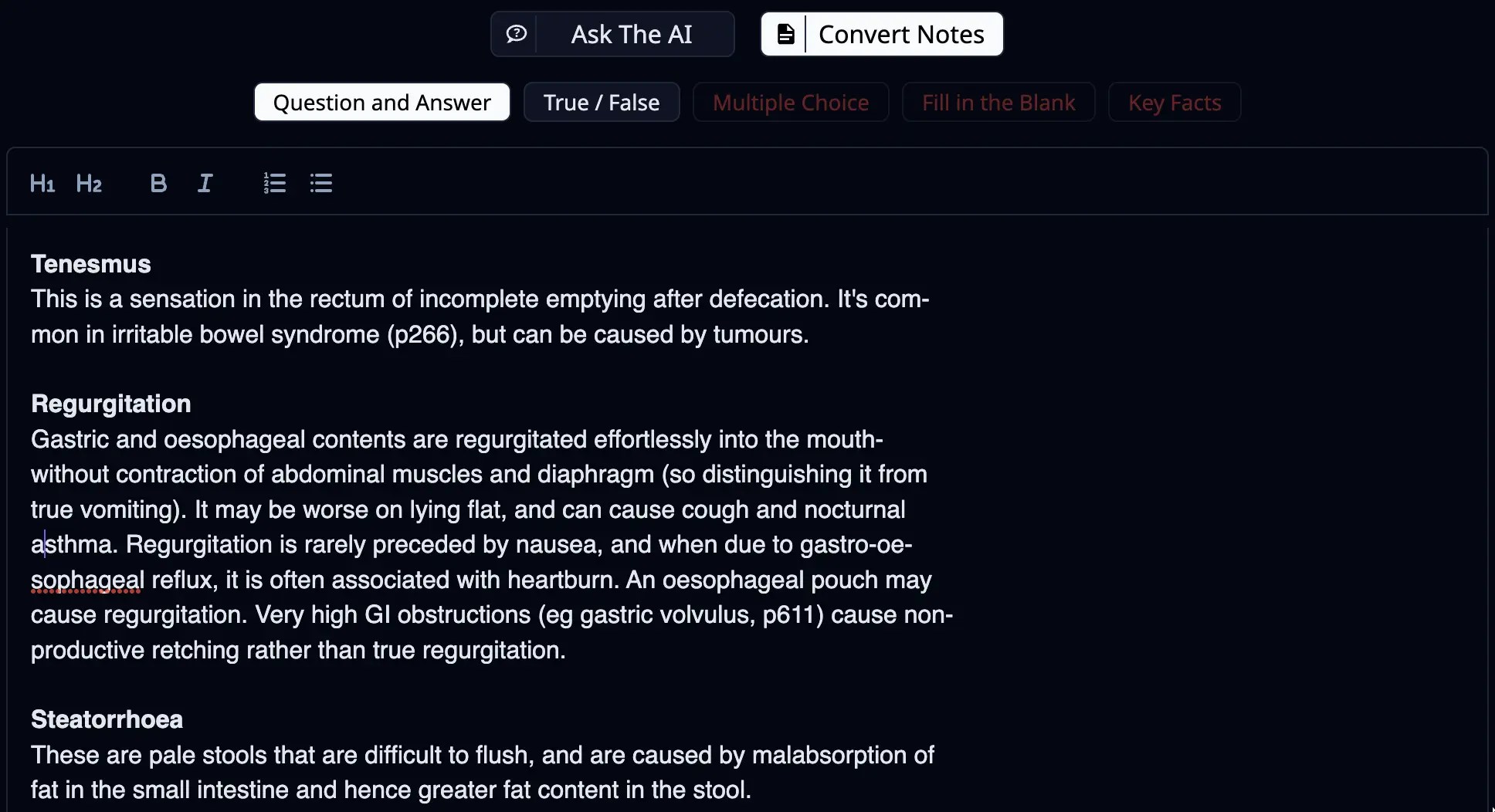Image resolution: width=1495 pixels, height=812 pixels.
Task: Click the speech bubble icon beside Ask The AI
Action: (516, 34)
